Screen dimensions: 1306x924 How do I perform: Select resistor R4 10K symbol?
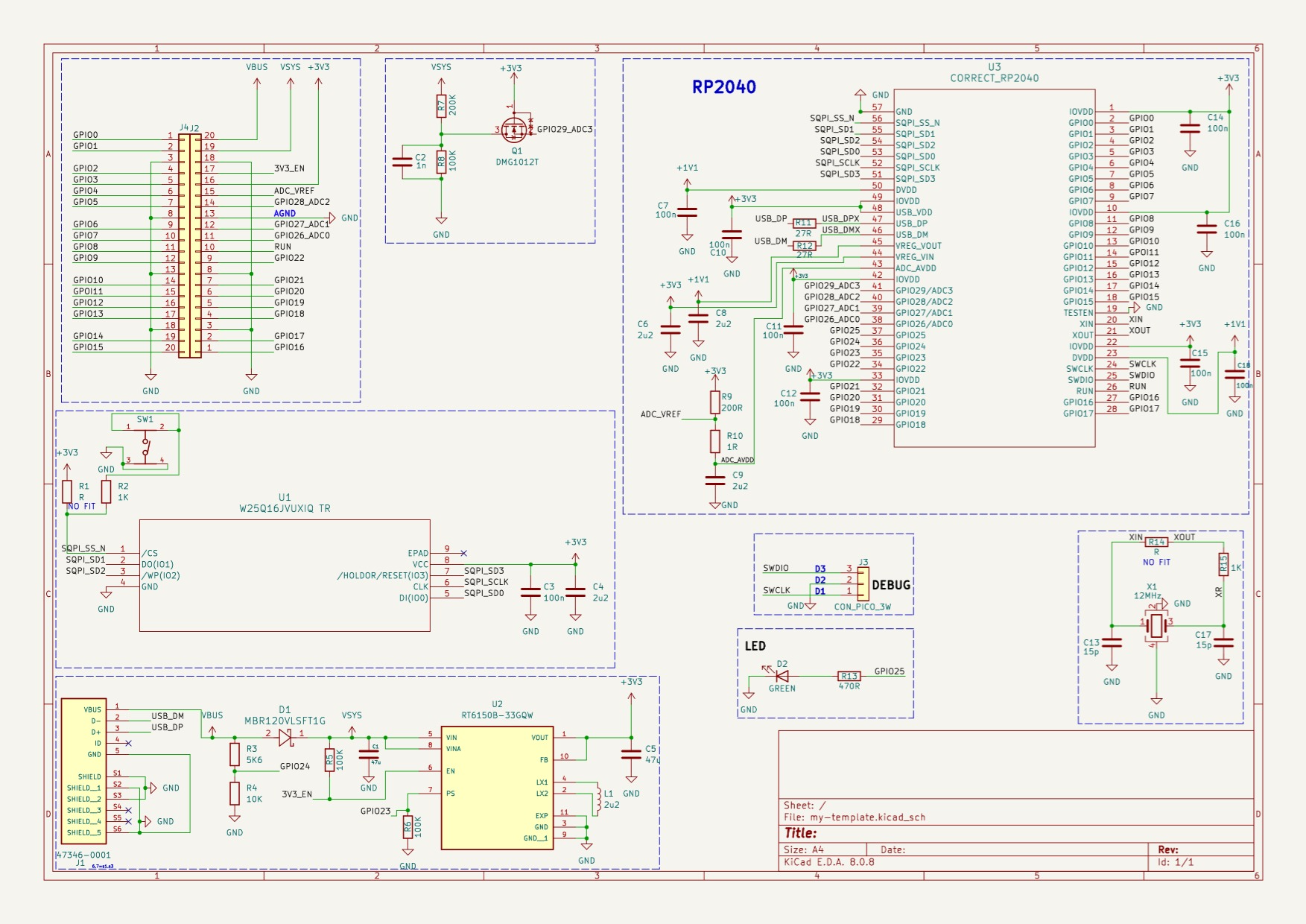[235, 794]
